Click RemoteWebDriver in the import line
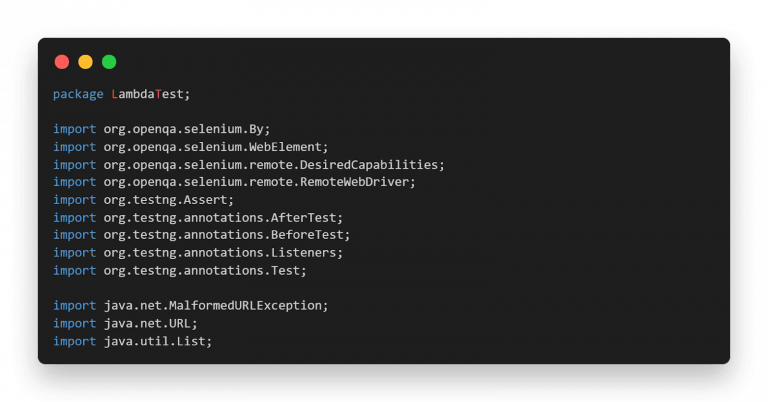This screenshot has width=768, height=402. coord(354,182)
